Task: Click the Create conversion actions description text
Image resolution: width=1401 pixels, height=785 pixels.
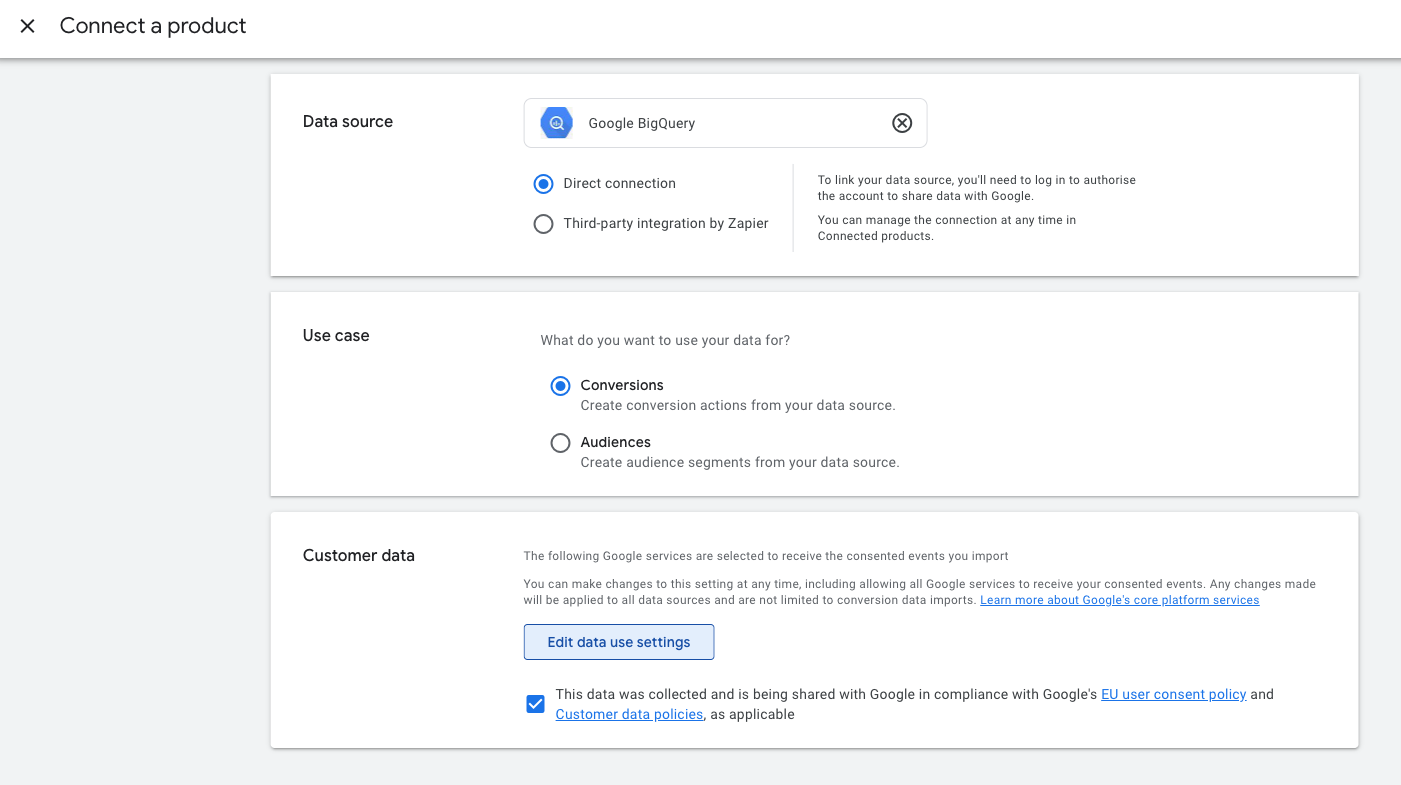Action: click(737, 406)
